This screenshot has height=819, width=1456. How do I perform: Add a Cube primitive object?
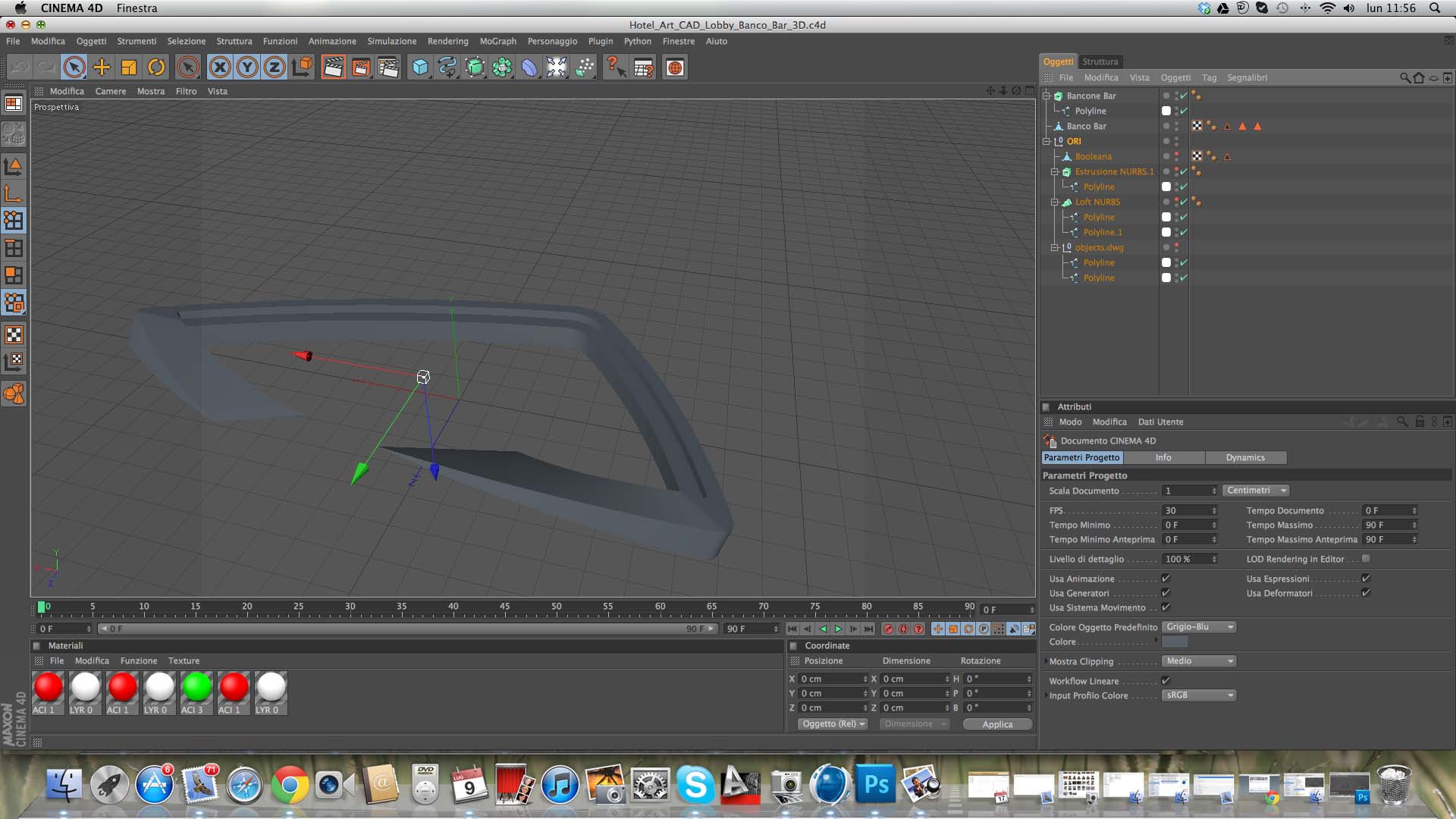[420, 67]
